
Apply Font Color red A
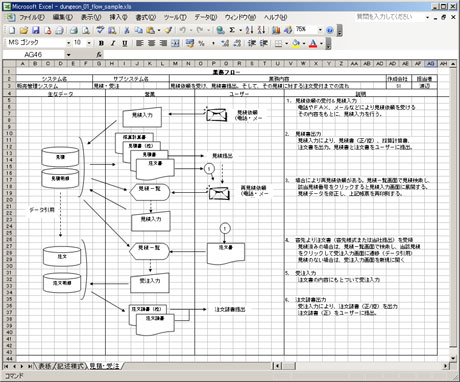pyautogui.click(x=313, y=43)
